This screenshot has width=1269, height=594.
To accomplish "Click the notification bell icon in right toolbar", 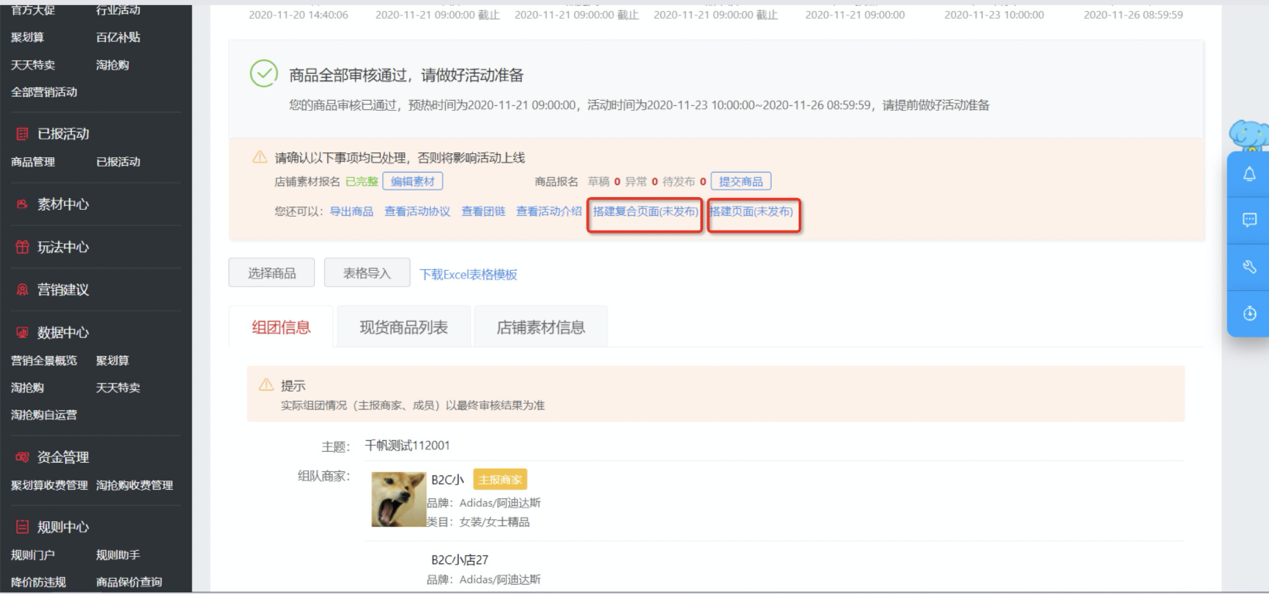I will 1249,175.
